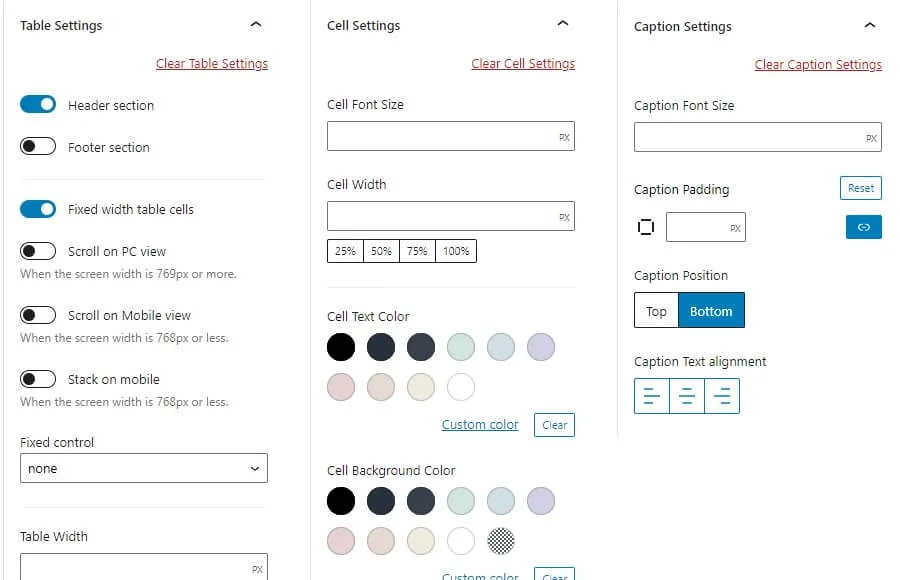The width and height of the screenshot is (900, 580).
Task: Pick pink Cell Text Color swatch
Action: [341, 387]
